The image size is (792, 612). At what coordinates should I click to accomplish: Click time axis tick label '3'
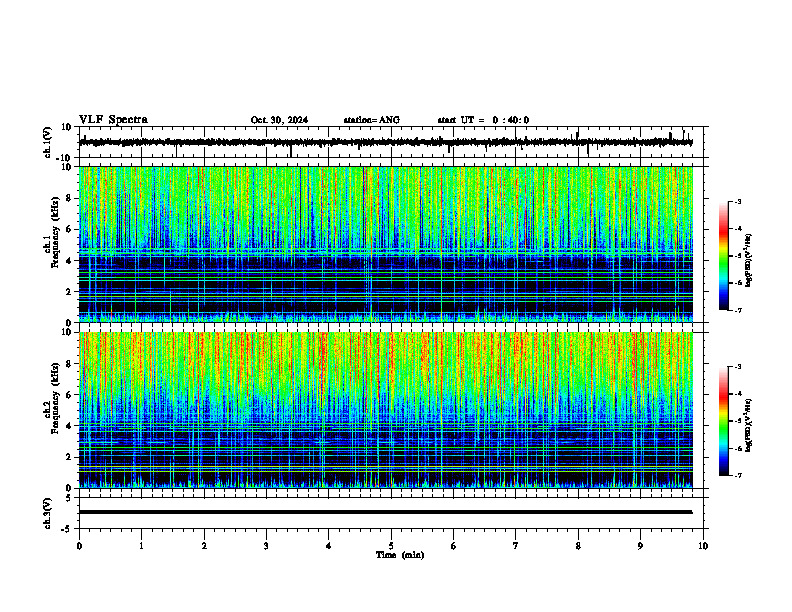coord(266,546)
